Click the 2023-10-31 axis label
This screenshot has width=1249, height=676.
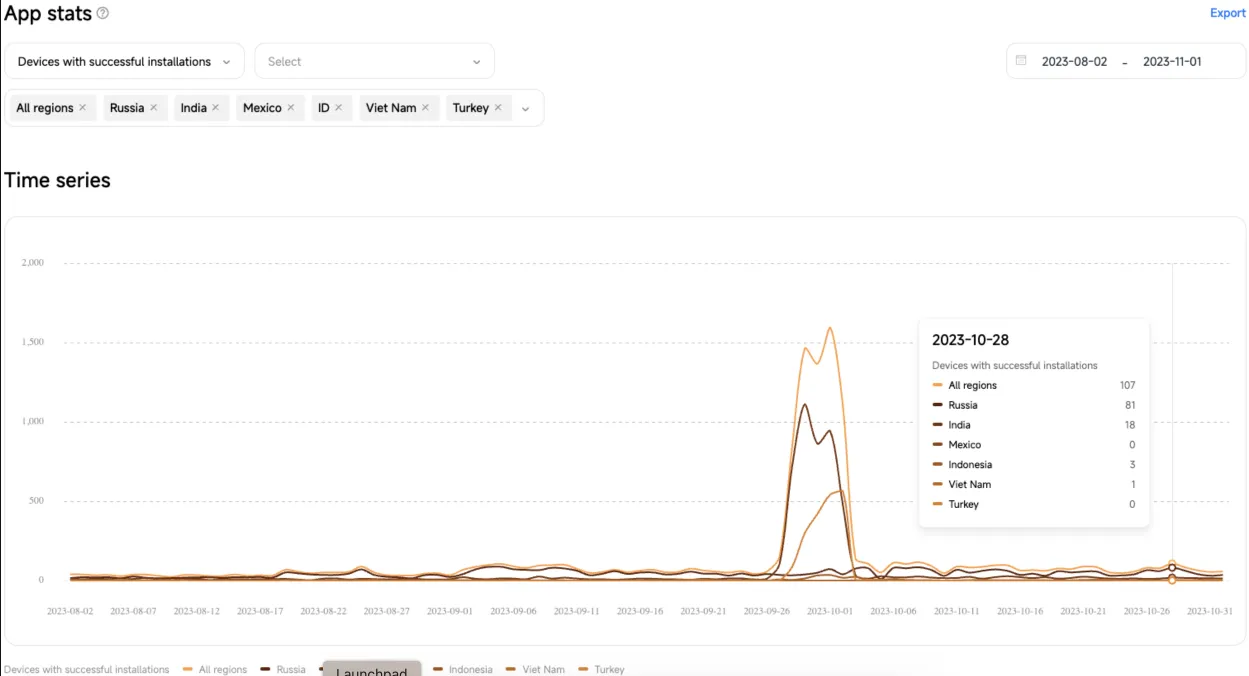pyautogui.click(x=1210, y=610)
